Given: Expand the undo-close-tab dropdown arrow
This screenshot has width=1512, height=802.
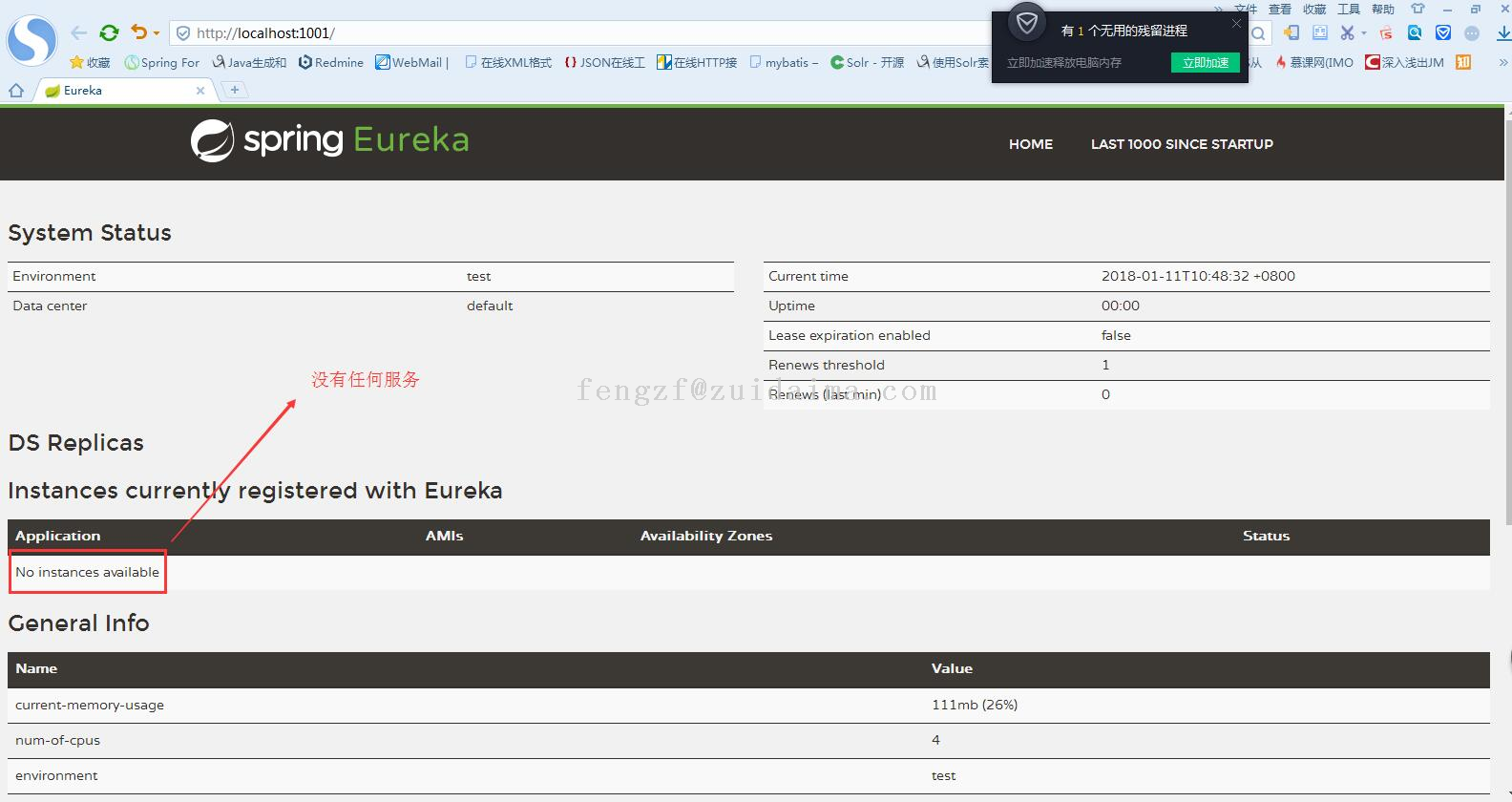Looking at the screenshot, I should click(x=157, y=33).
